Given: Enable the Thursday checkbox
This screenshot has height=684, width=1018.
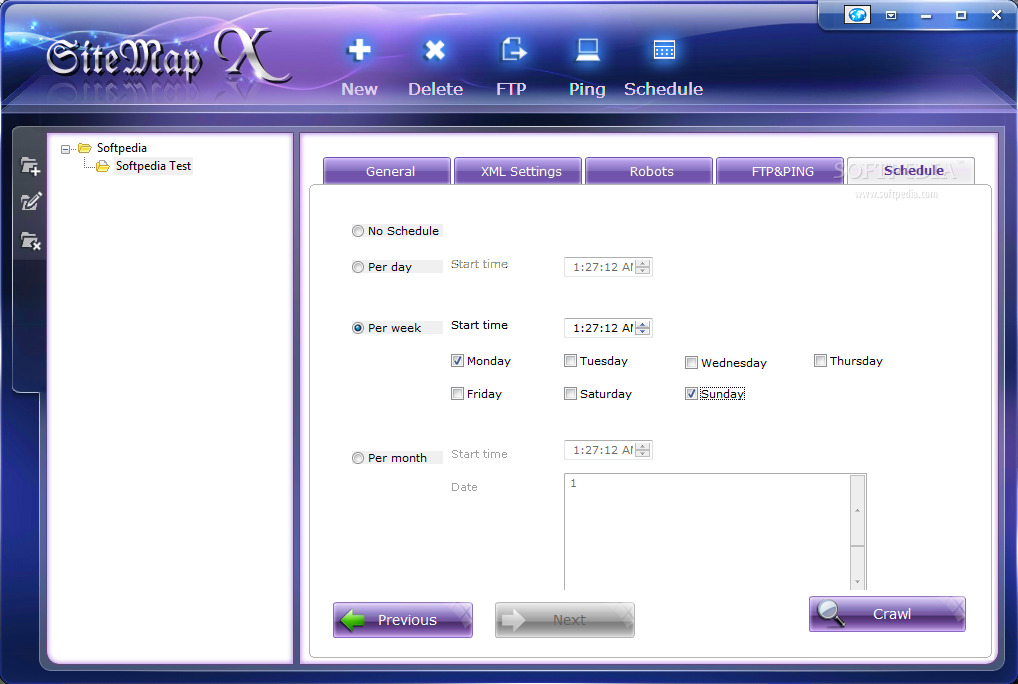Looking at the screenshot, I should tap(820, 361).
